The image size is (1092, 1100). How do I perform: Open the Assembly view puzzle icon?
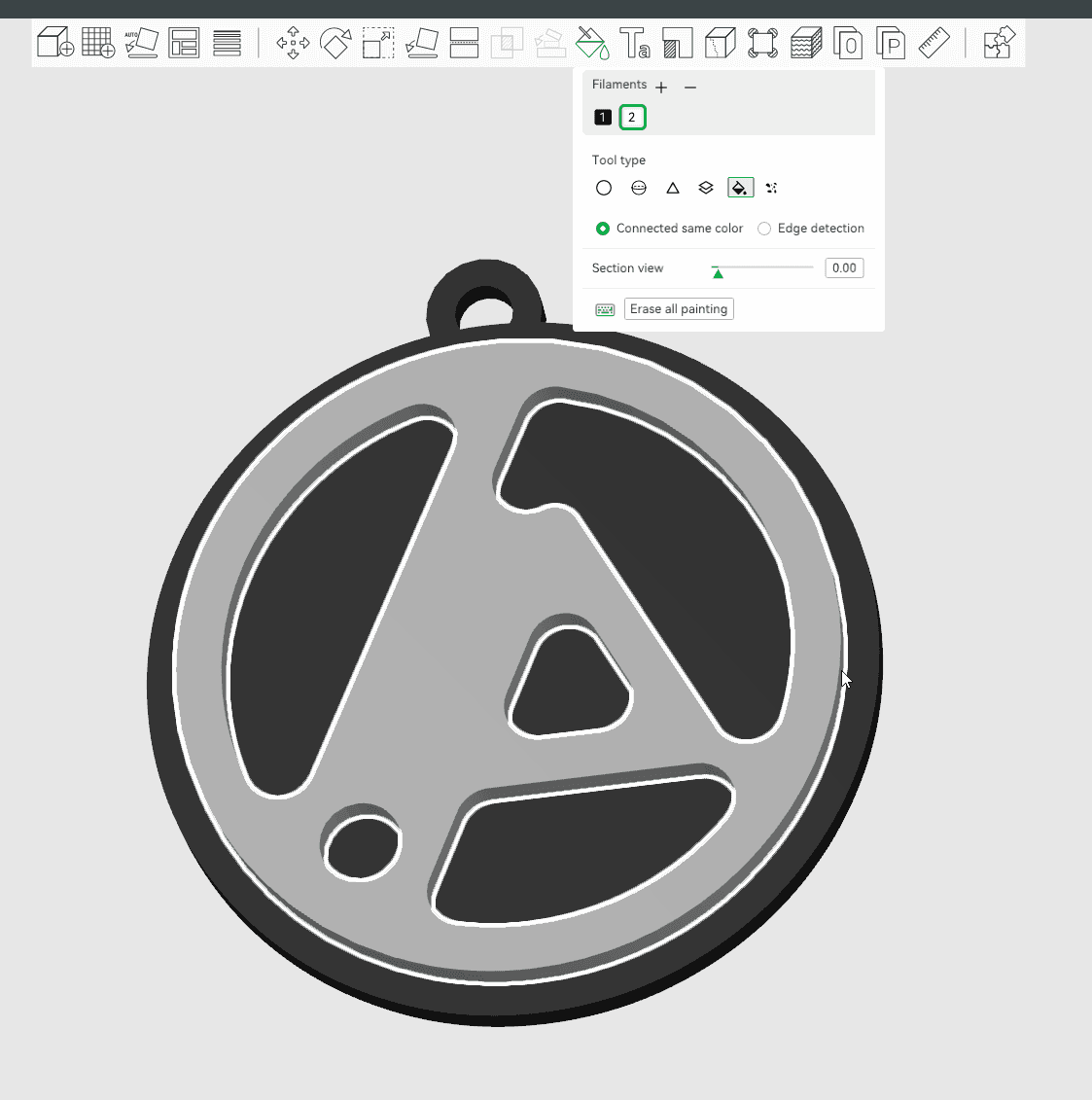point(999,43)
